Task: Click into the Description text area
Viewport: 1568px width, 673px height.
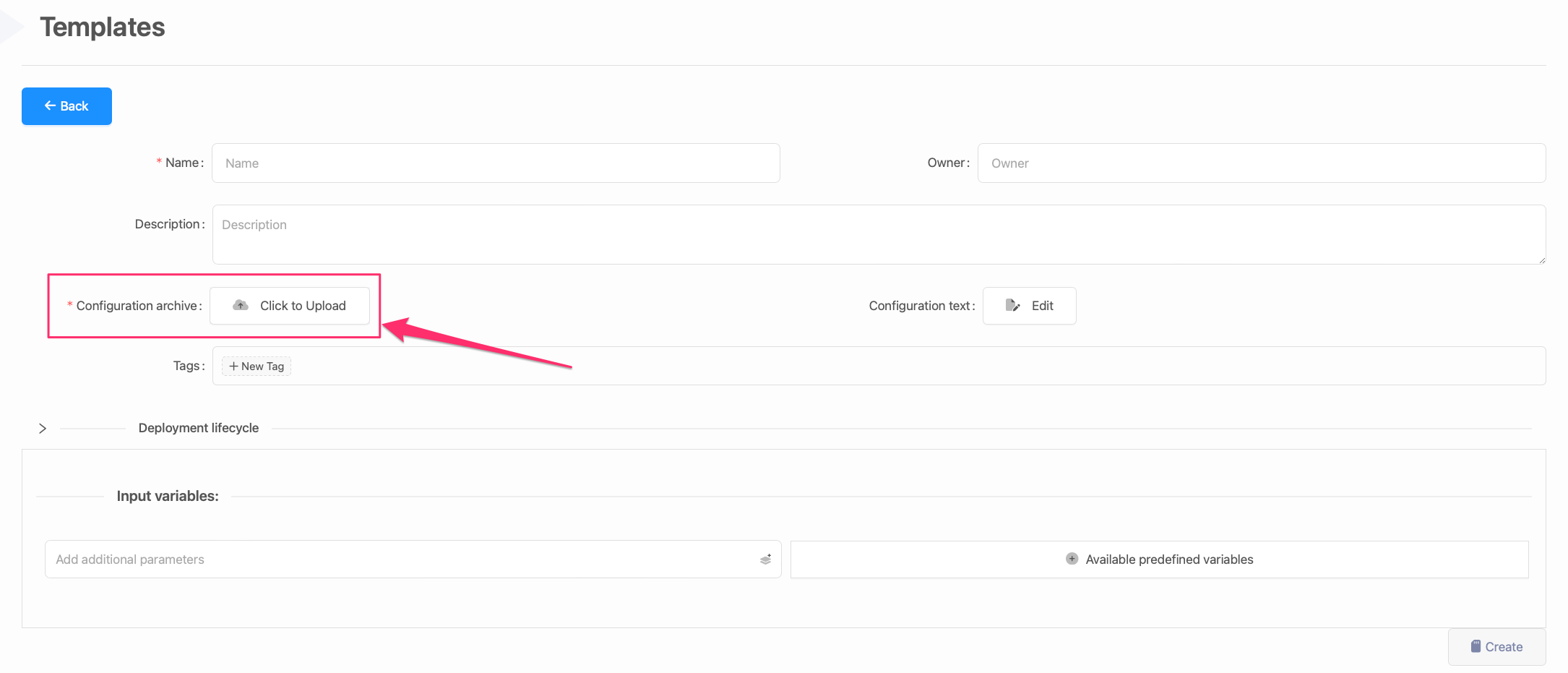Action: pos(878,235)
